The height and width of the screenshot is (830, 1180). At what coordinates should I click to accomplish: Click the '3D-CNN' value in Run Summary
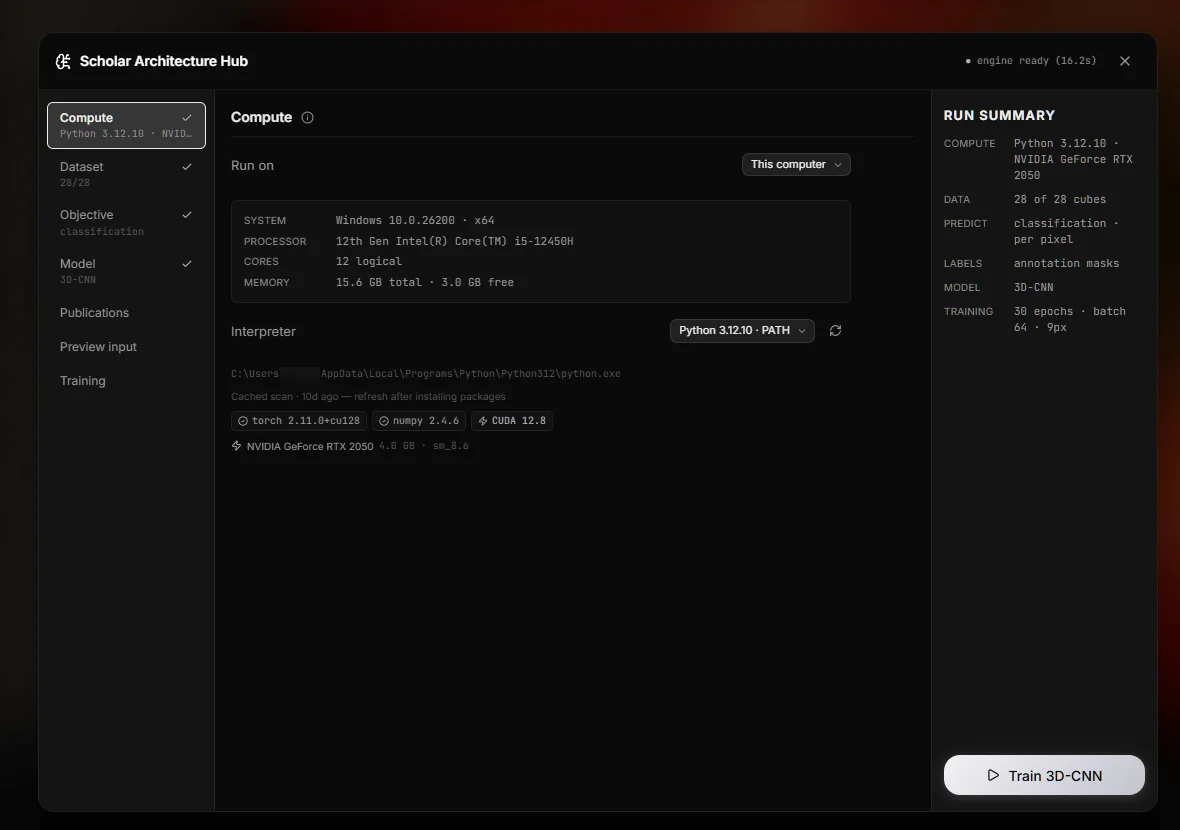[1033, 287]
